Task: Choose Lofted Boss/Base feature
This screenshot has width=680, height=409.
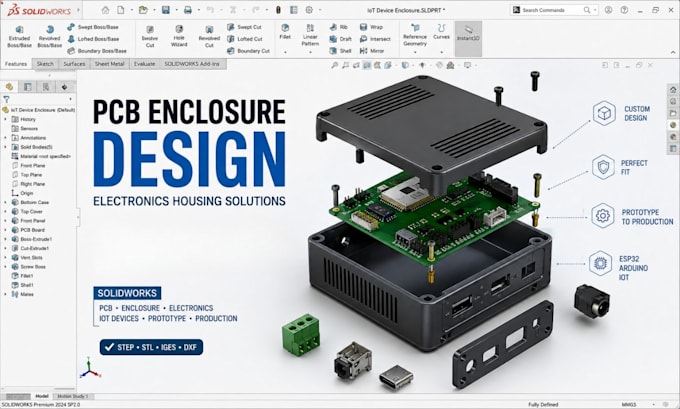Action: click(x=93, y=39)
